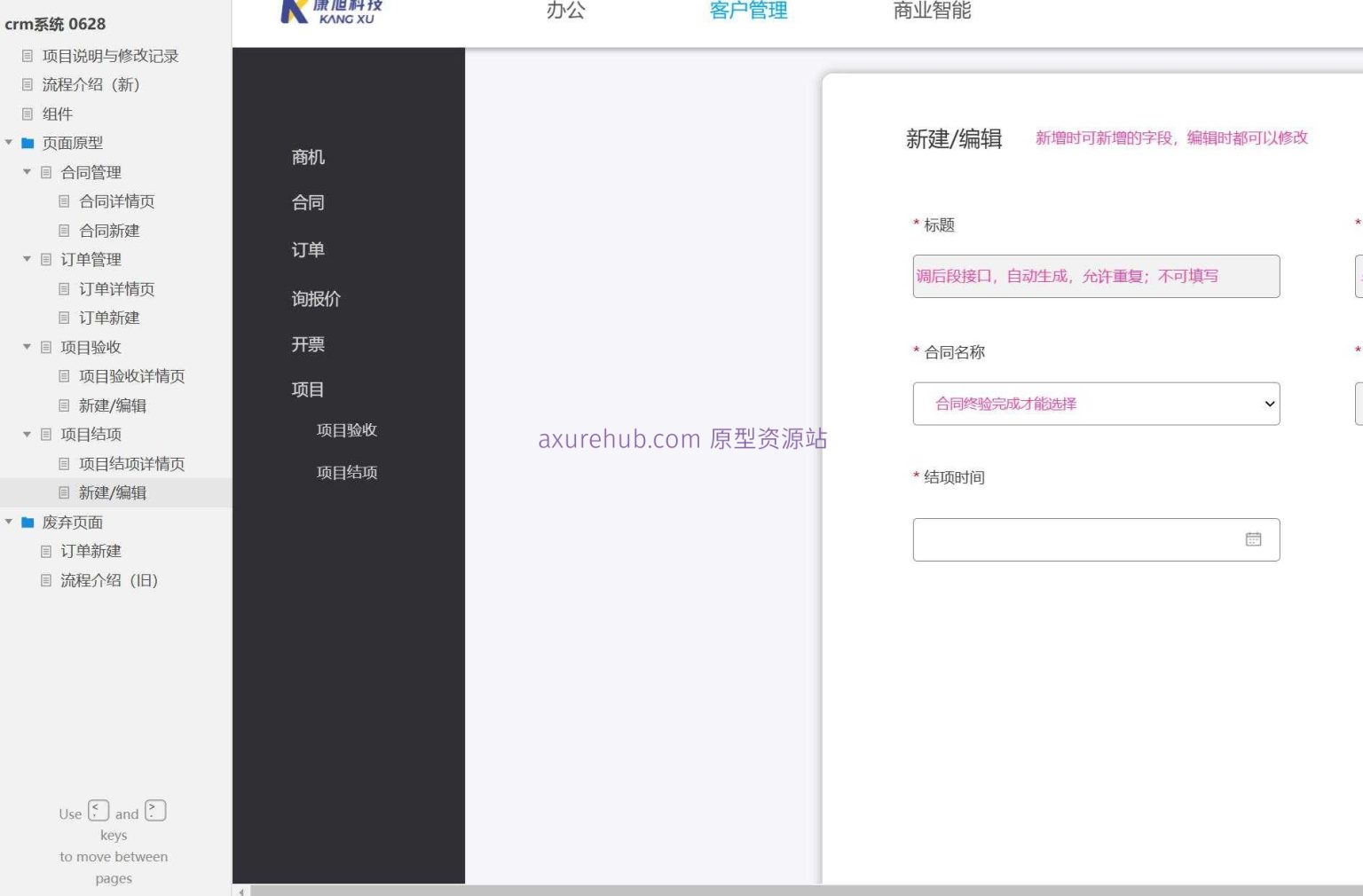
Task: Click the blue 页面原型 folder icon
Action: (x=28, y=142)
